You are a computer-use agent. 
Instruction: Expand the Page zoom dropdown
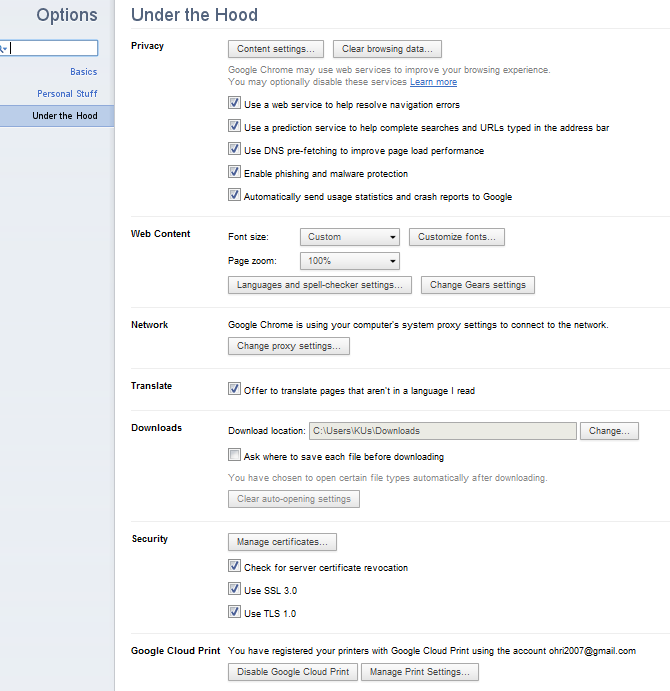point(350,261)
